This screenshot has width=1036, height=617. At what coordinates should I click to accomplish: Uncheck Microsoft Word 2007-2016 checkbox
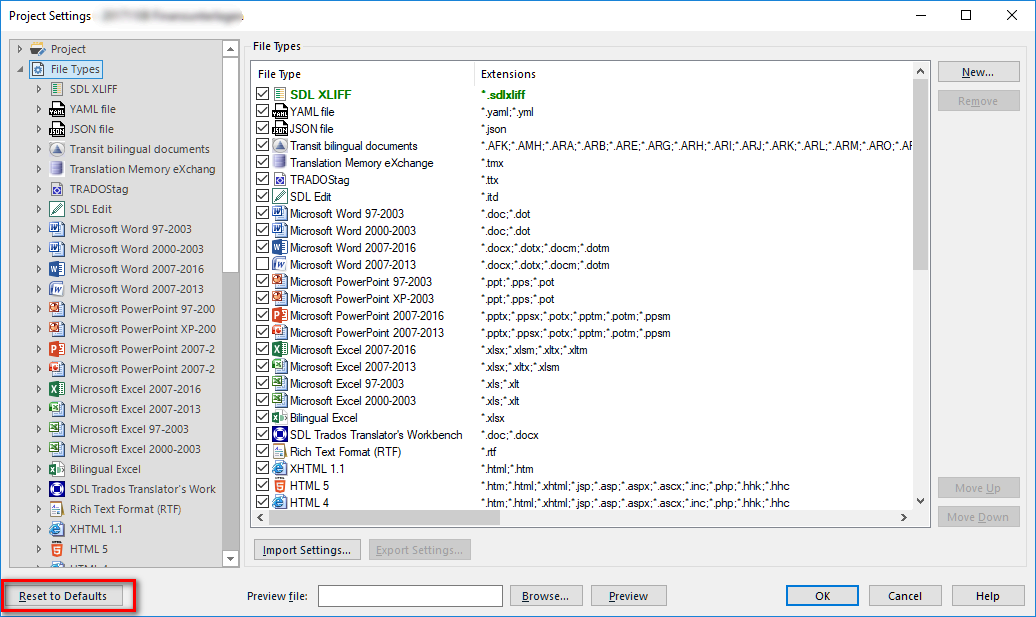click(x=263, y=248)
